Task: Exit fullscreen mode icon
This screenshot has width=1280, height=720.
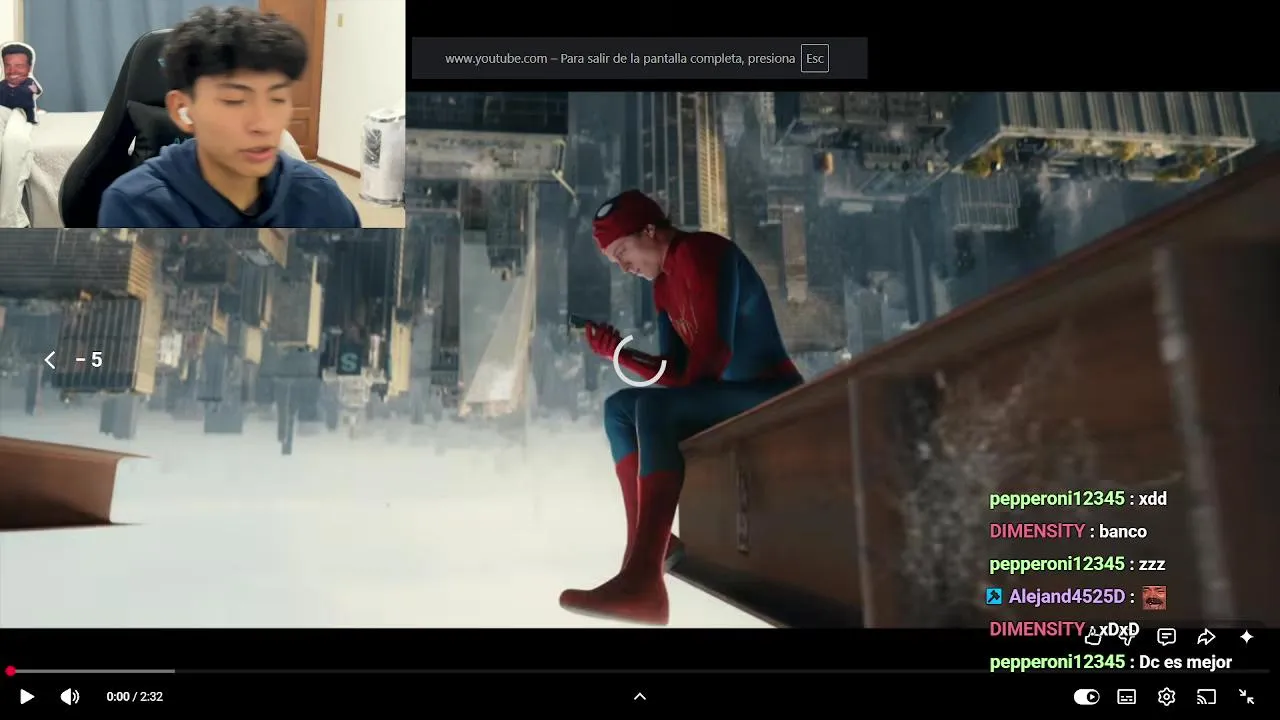Action: 1246,697
